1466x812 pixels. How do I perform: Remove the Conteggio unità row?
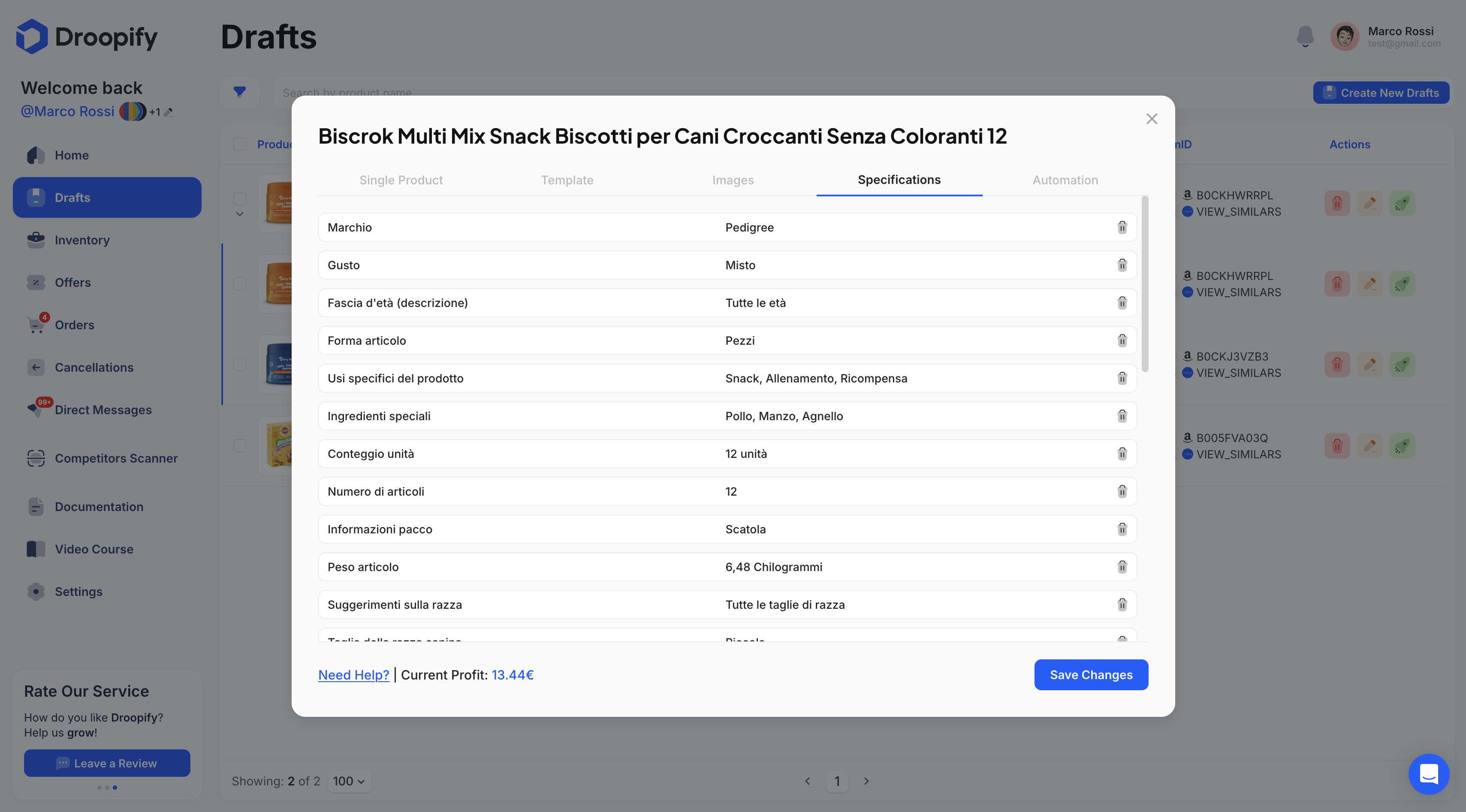[x=1122, y=454]
